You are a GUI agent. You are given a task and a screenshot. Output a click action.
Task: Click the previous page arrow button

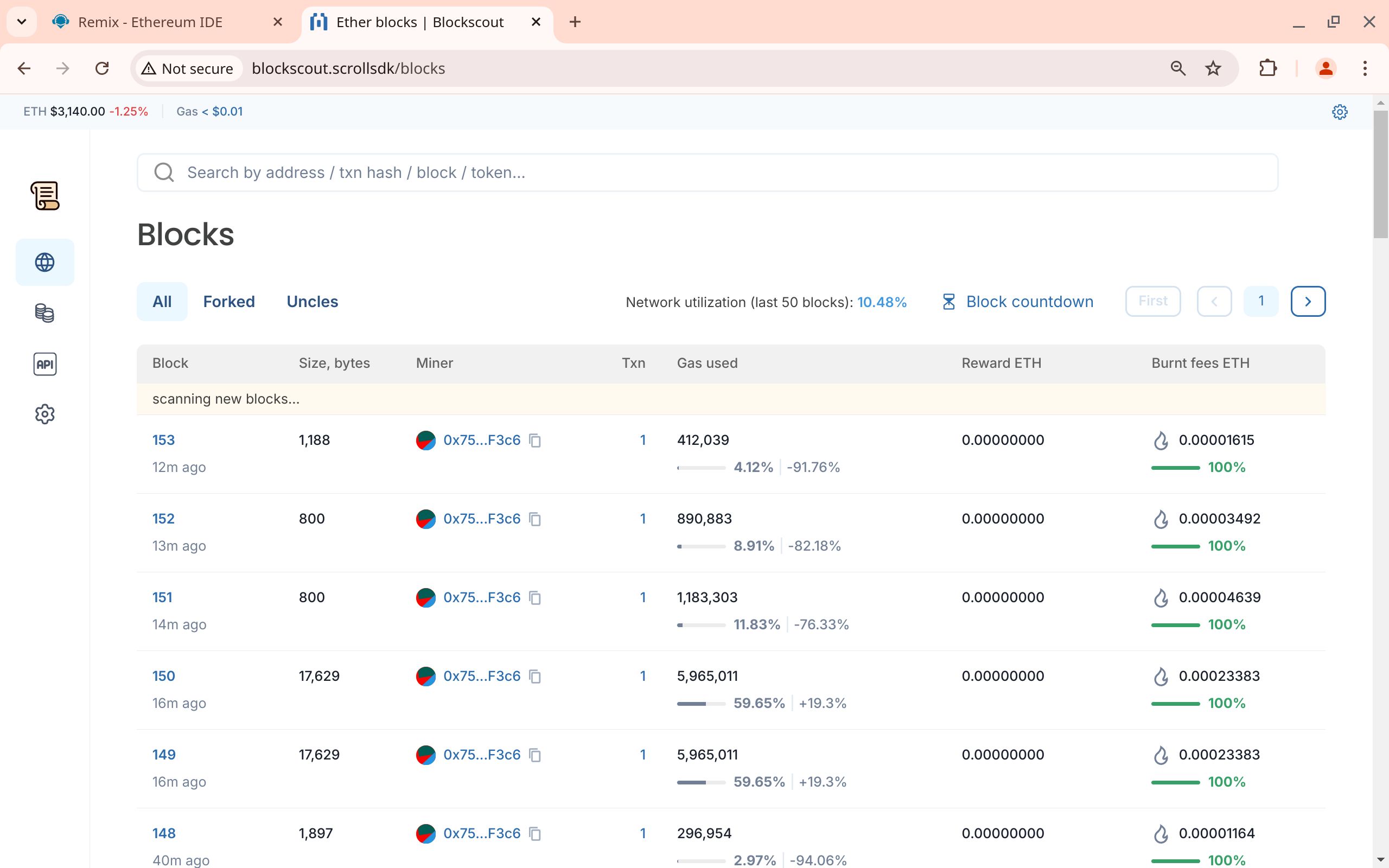1214,302
